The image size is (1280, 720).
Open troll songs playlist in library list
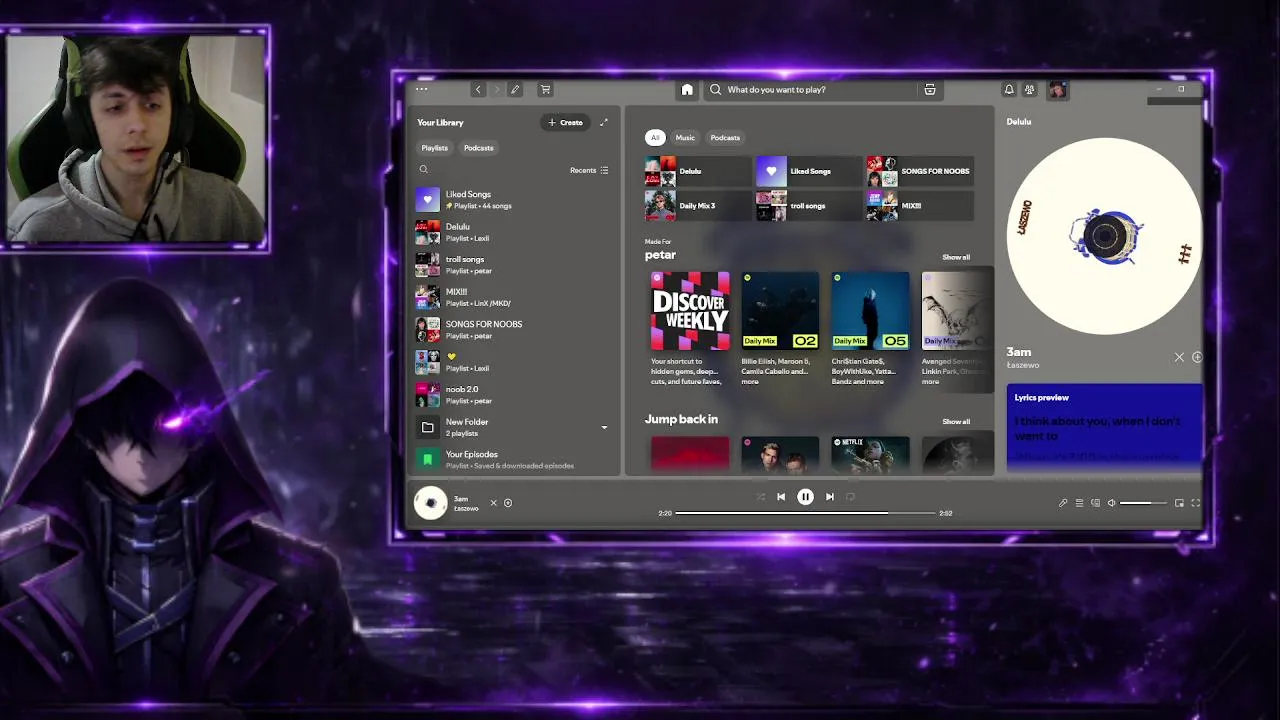coord(512,265)
